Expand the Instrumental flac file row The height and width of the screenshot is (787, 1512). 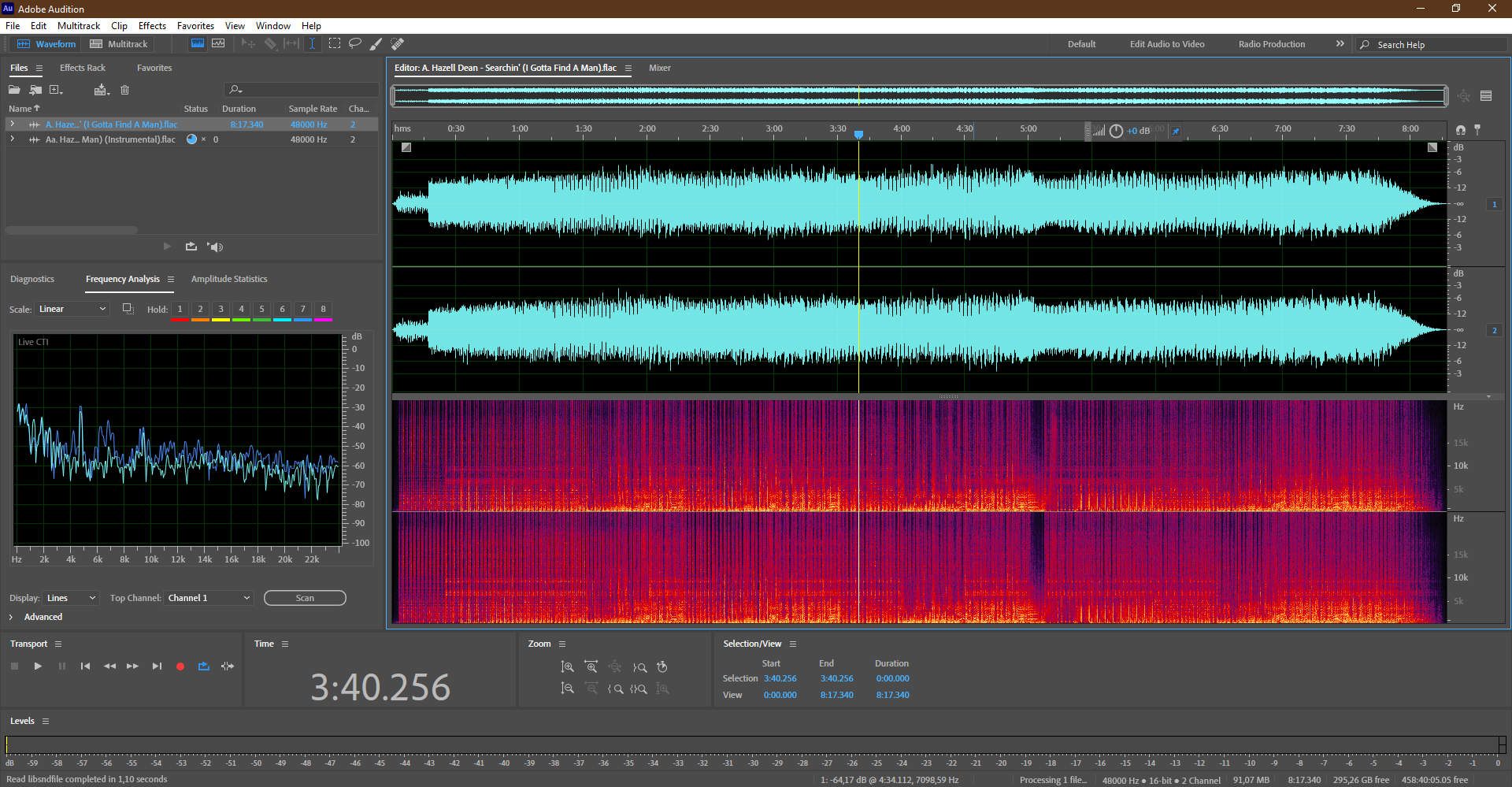[x=12, y=139]
